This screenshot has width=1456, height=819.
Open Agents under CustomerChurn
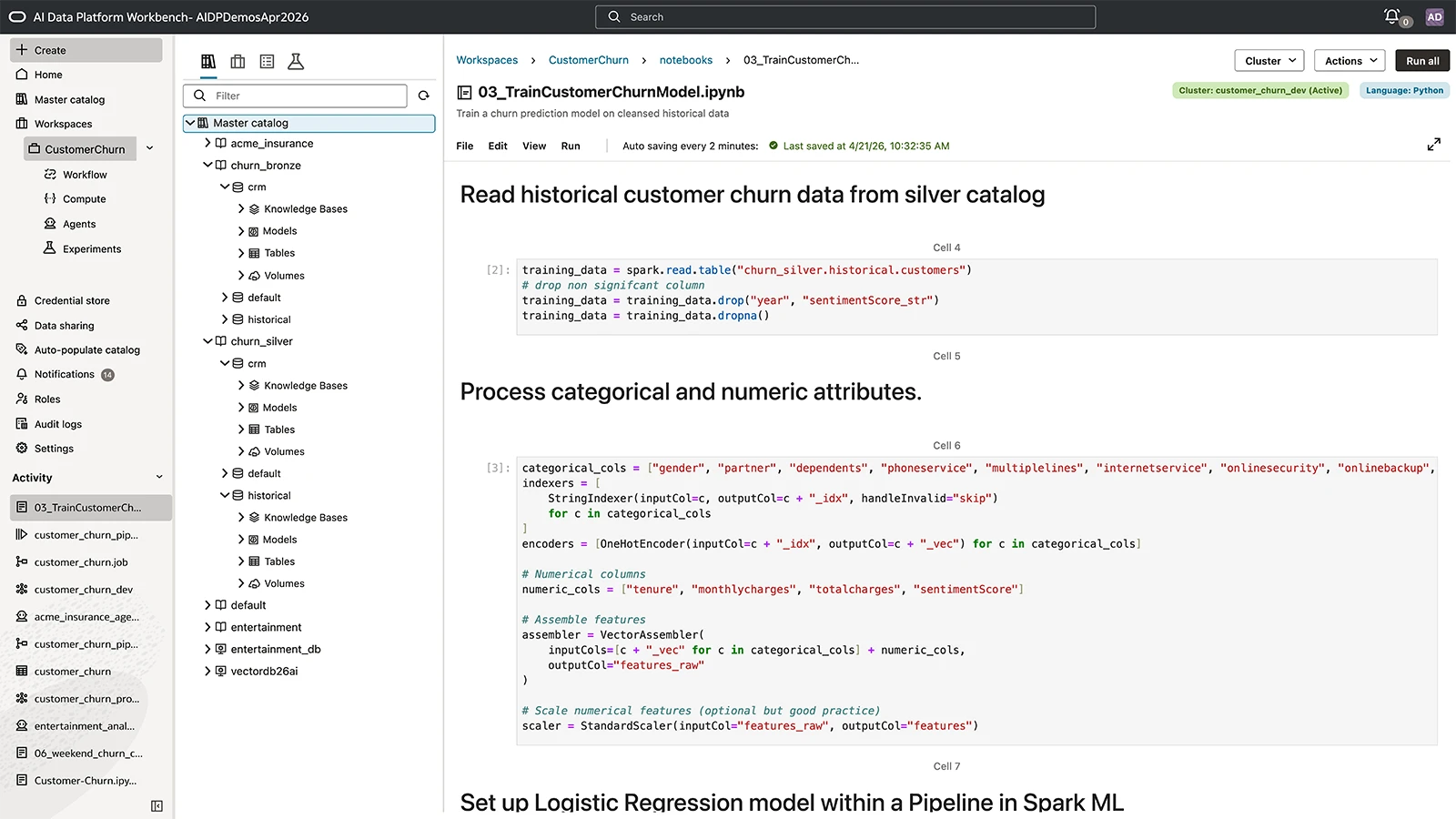pos(79,224)
